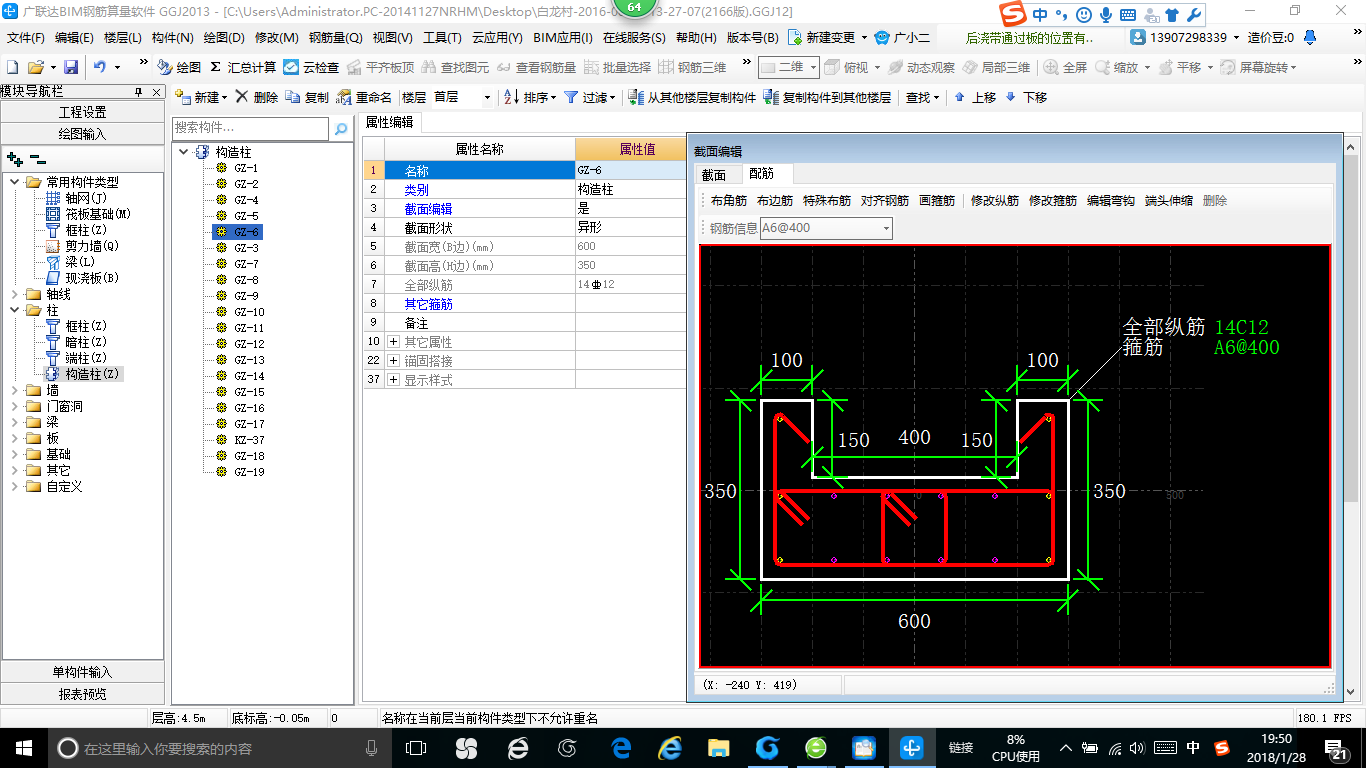Click 布角筋 in rebar toolbar
The image size is (1366, 768).
coord(729,201)
